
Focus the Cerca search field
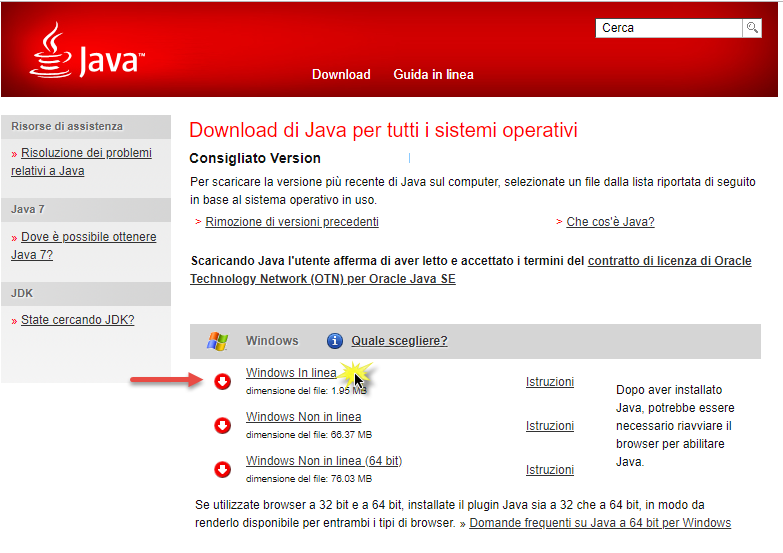click(669, 28)
